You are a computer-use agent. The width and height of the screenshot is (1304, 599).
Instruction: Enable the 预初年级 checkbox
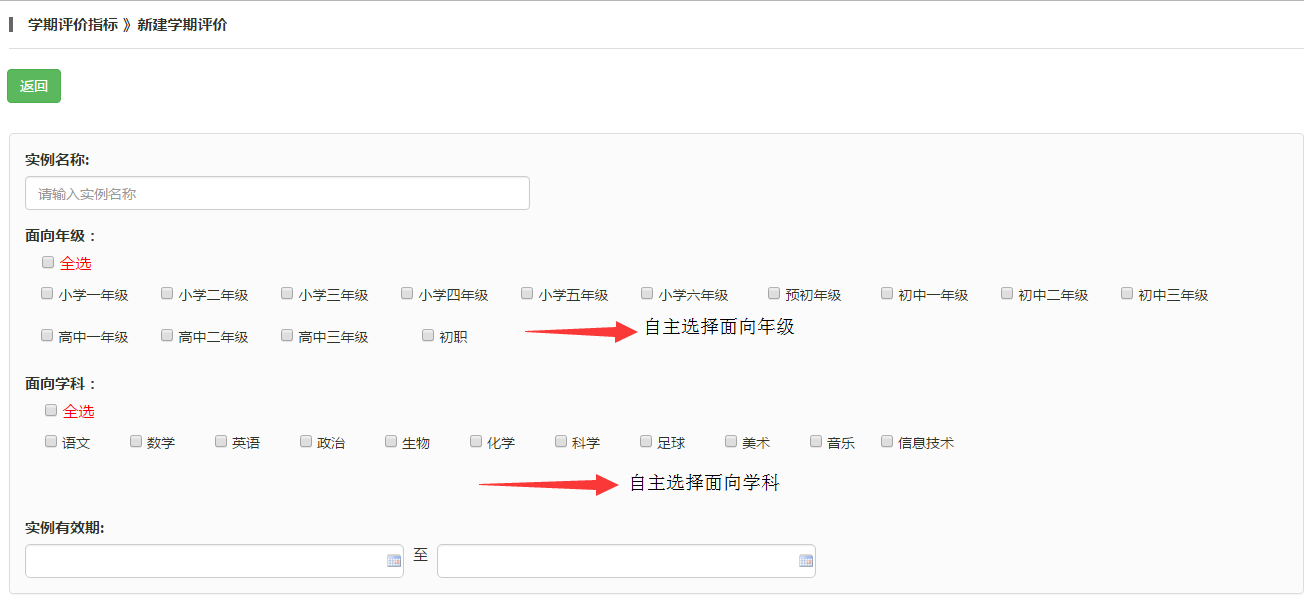[x=774, y=294]
